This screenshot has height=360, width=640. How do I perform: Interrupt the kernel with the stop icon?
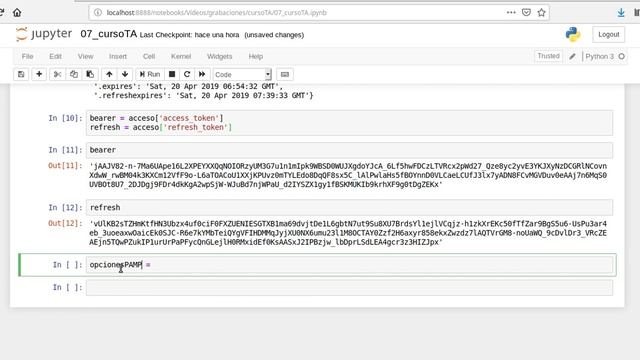[172, 74]
